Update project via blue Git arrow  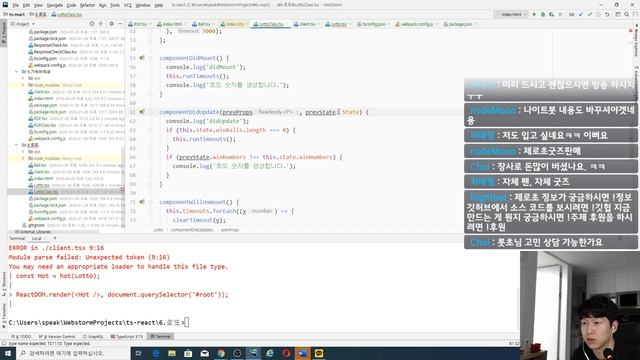(x=581, y=14)
